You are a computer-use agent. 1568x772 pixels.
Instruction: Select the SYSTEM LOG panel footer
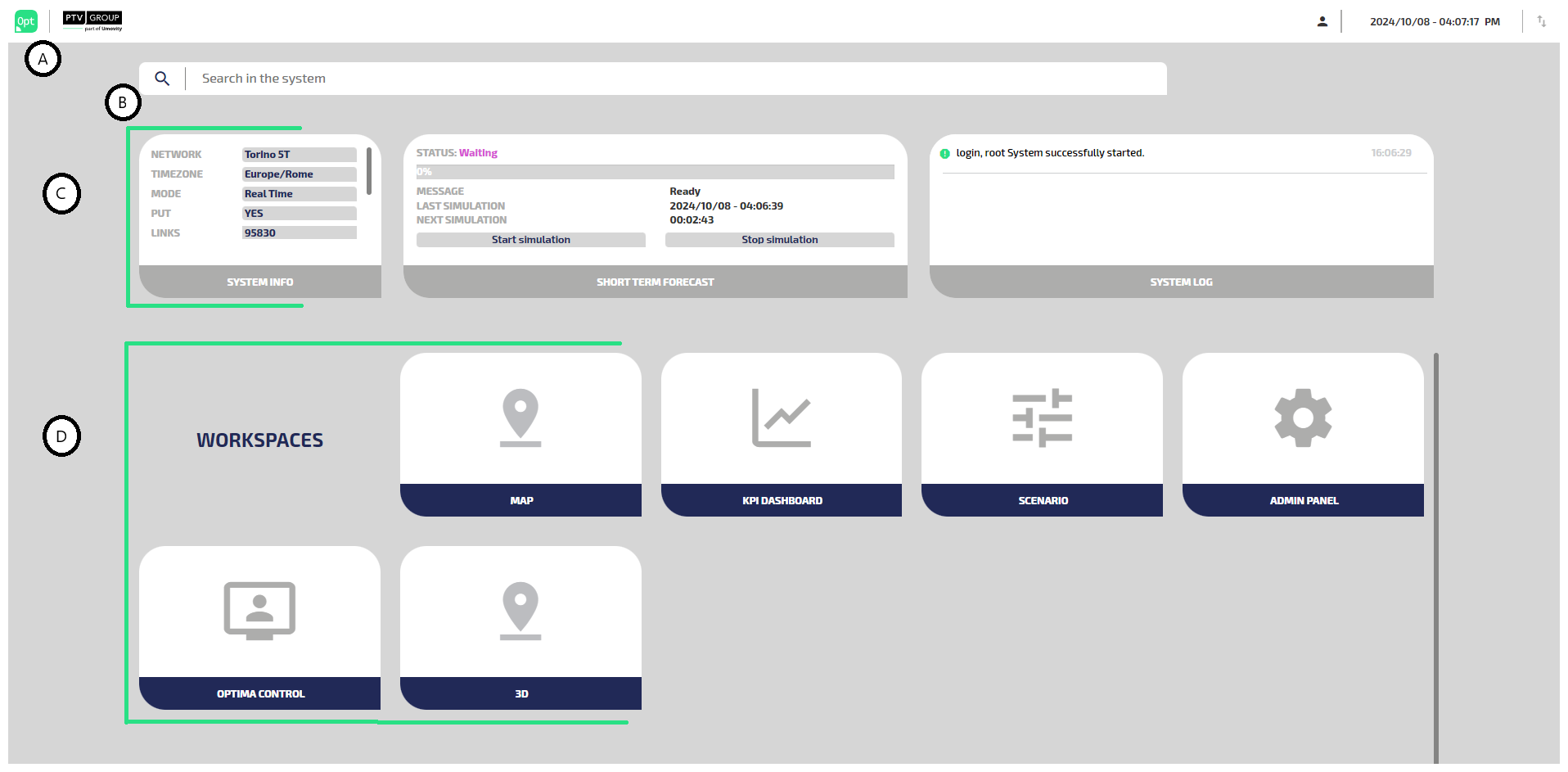(x=1181, y=282)
